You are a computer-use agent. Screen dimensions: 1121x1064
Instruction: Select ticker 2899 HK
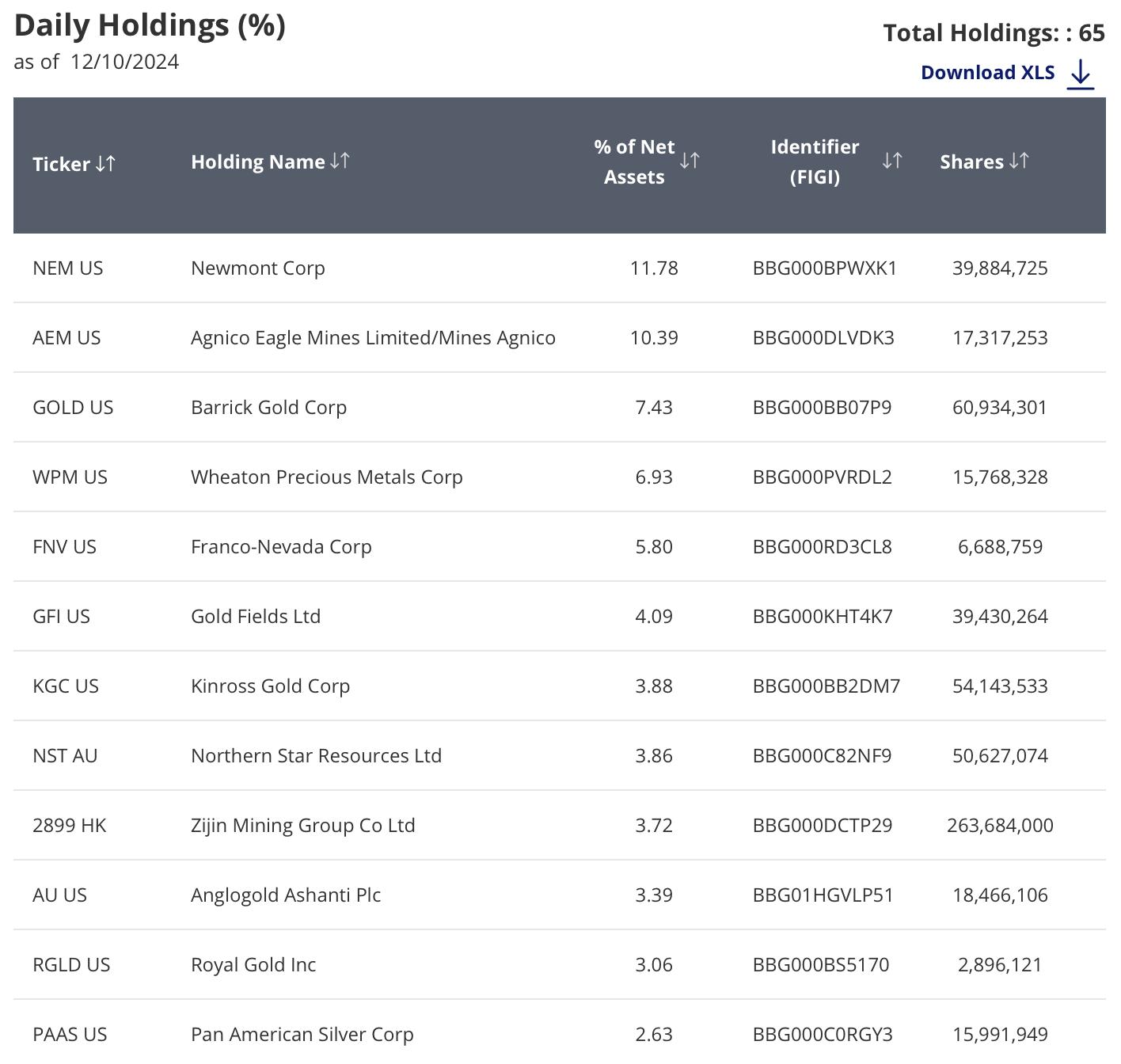[x=70, y=825]
